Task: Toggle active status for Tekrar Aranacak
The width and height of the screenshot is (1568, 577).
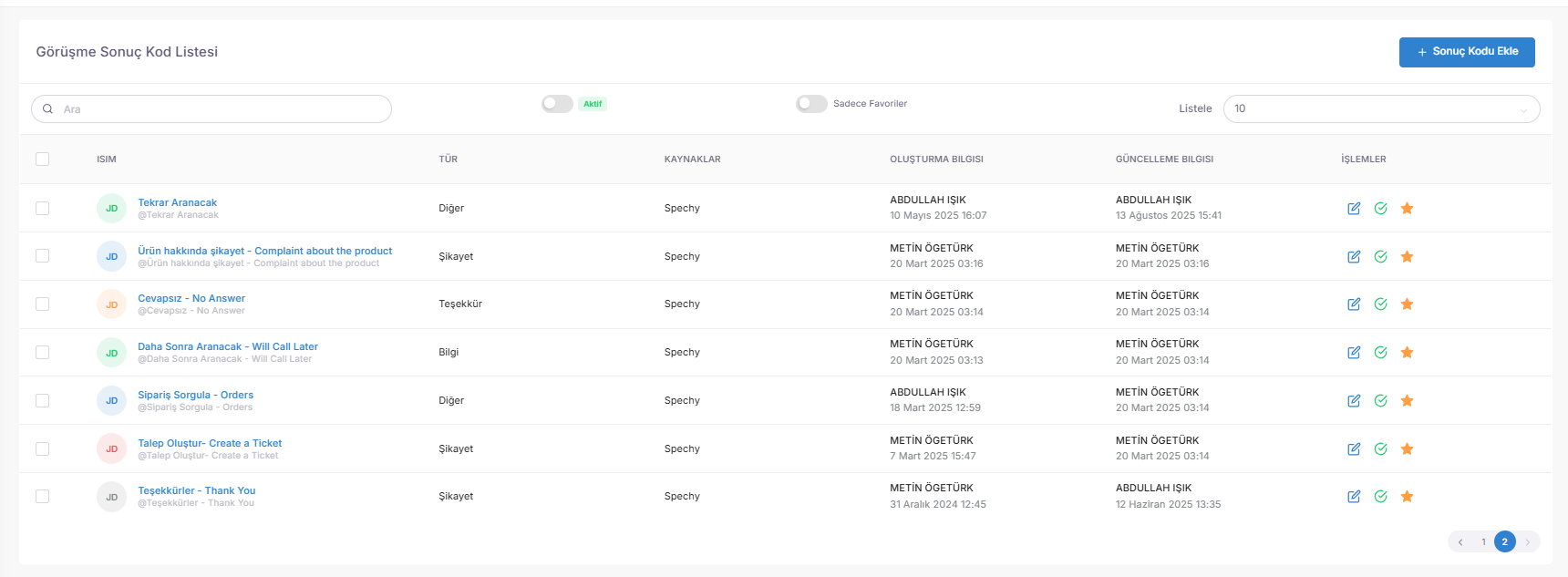Action: coord(1380,209)
